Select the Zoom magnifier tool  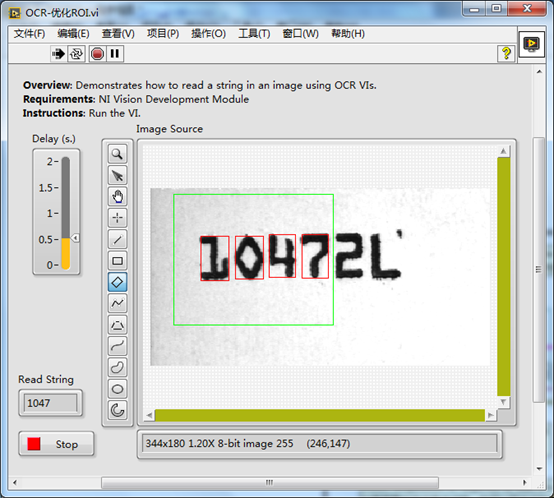click(x=117, y=154)
